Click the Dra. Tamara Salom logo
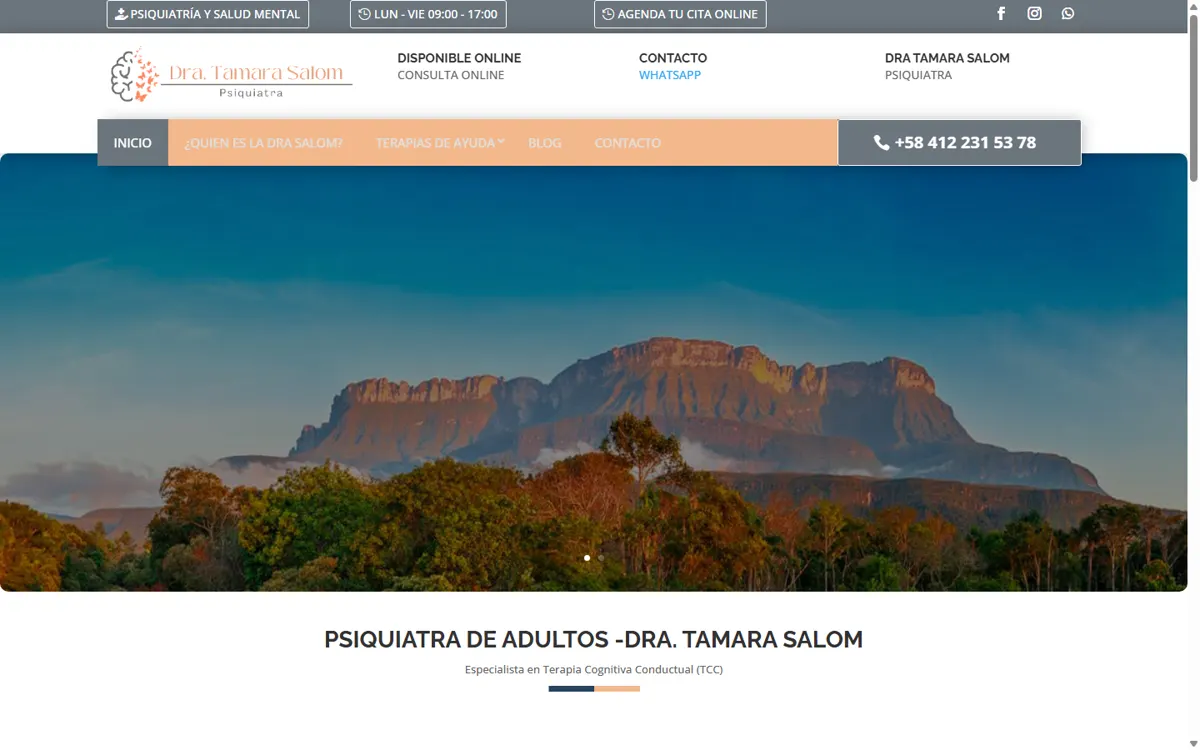 coord(231,75)
